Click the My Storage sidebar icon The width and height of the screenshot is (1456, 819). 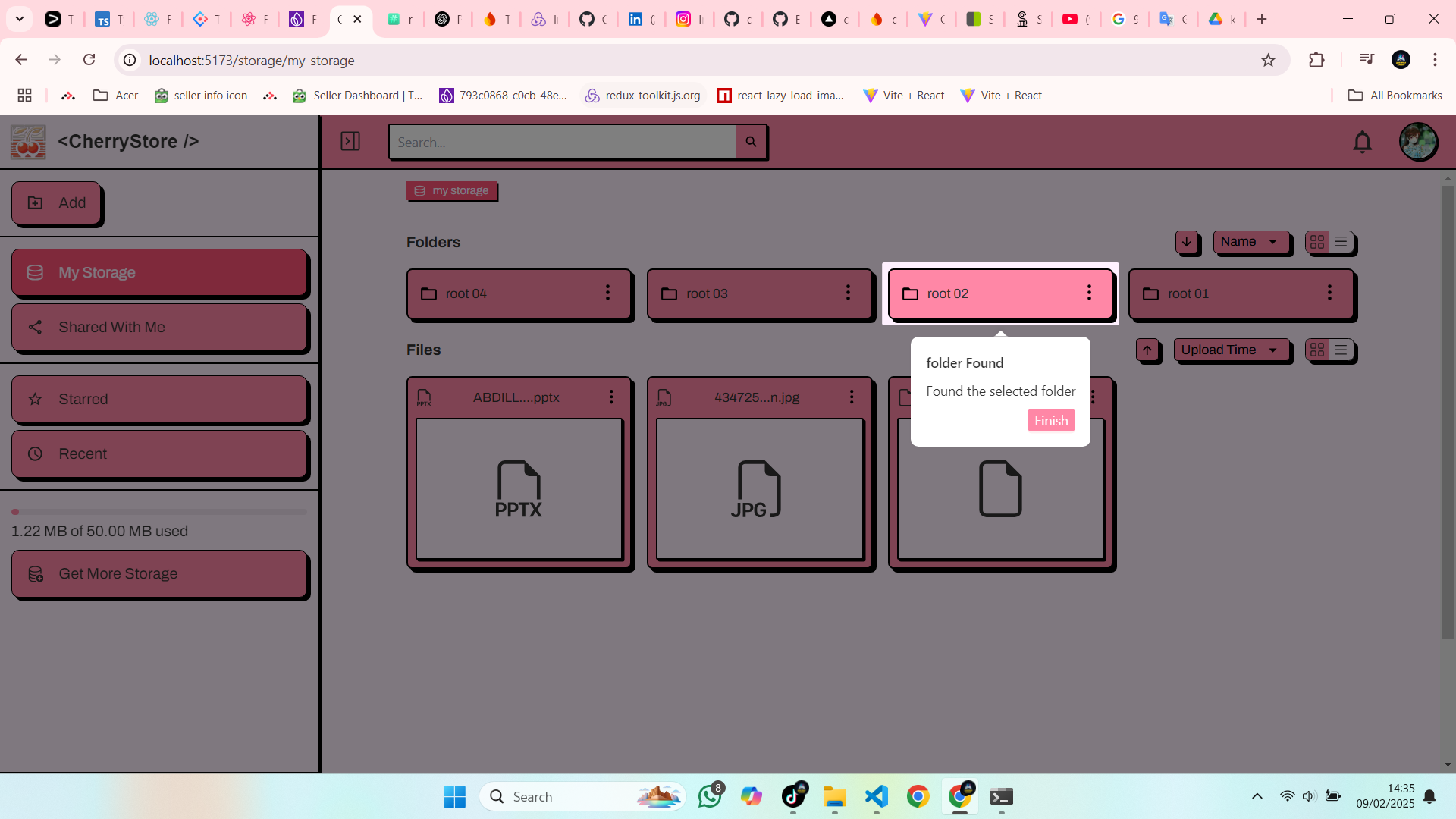[35, 271]
